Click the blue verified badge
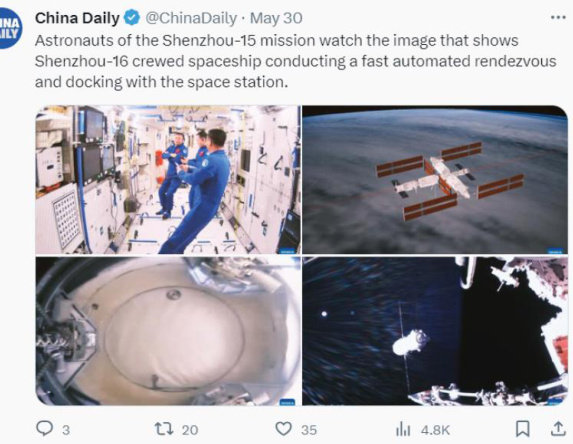This screenshot has height=444, width=573. tap(132, 18)
